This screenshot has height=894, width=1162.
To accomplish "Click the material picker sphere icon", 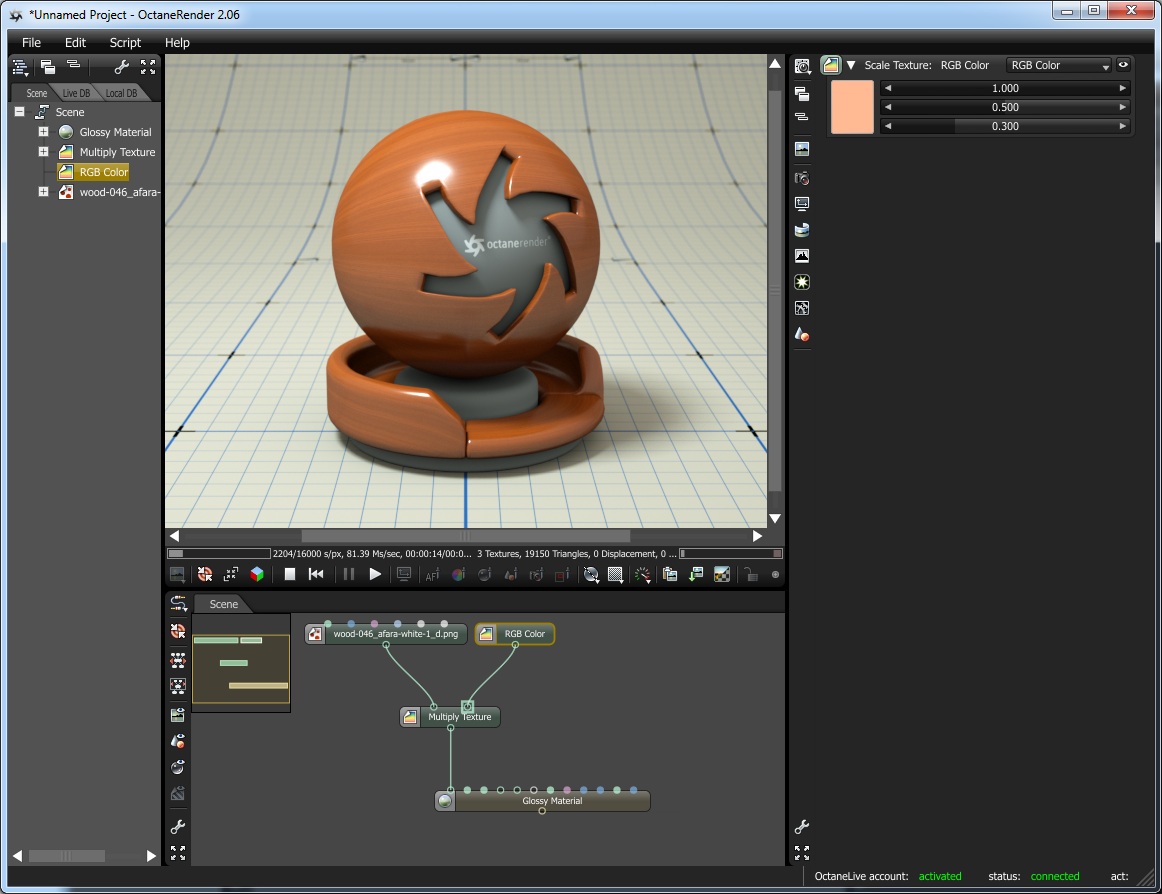I will 485,575.
